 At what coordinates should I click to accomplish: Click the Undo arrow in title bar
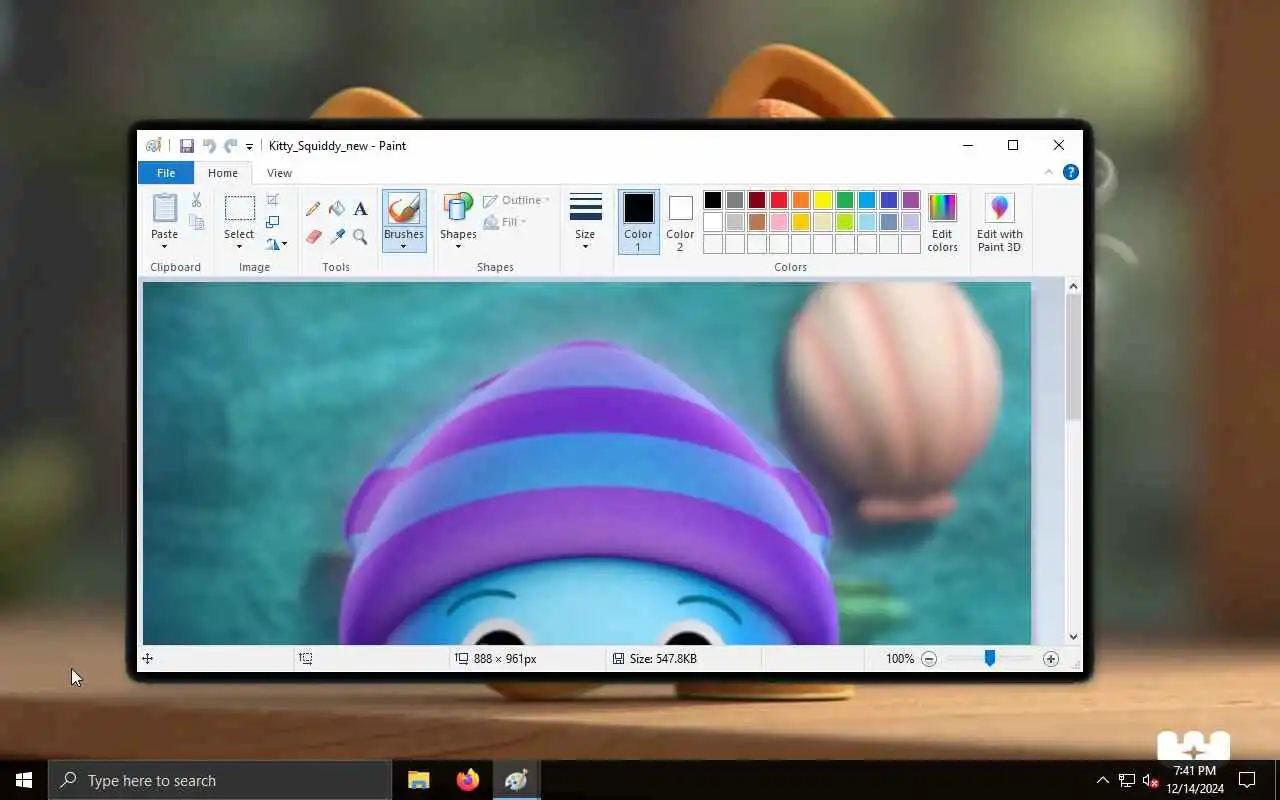click(209, 146)
